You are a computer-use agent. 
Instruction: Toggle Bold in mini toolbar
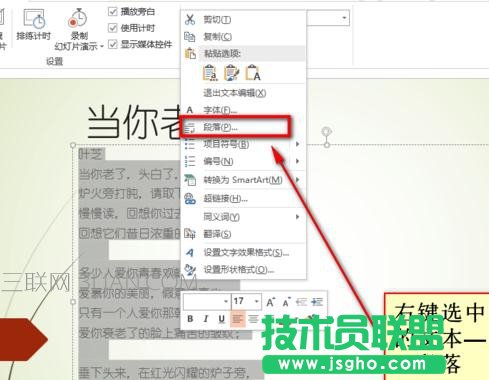pos(190,319)
